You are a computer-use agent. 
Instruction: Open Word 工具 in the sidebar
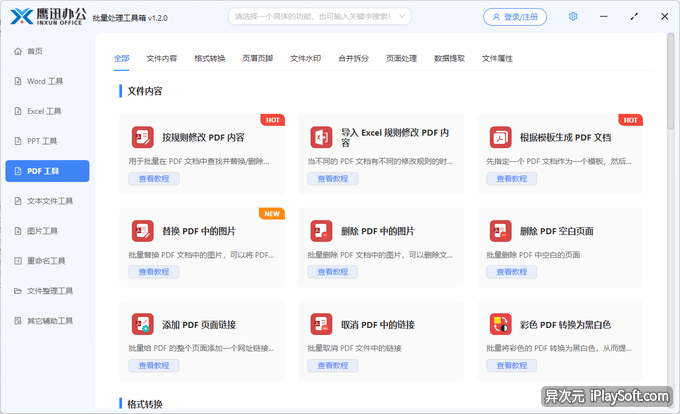[47, 81]
